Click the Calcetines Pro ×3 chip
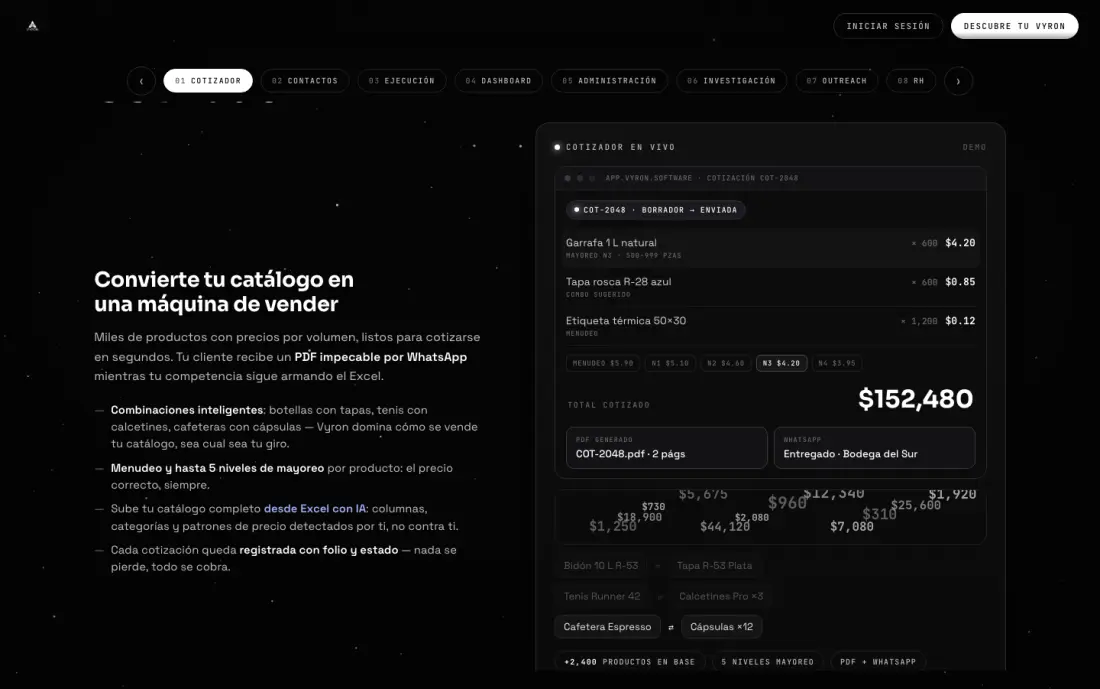This screenshot has height=689, width=1100. pyautogui.click(x=720, y=596)
